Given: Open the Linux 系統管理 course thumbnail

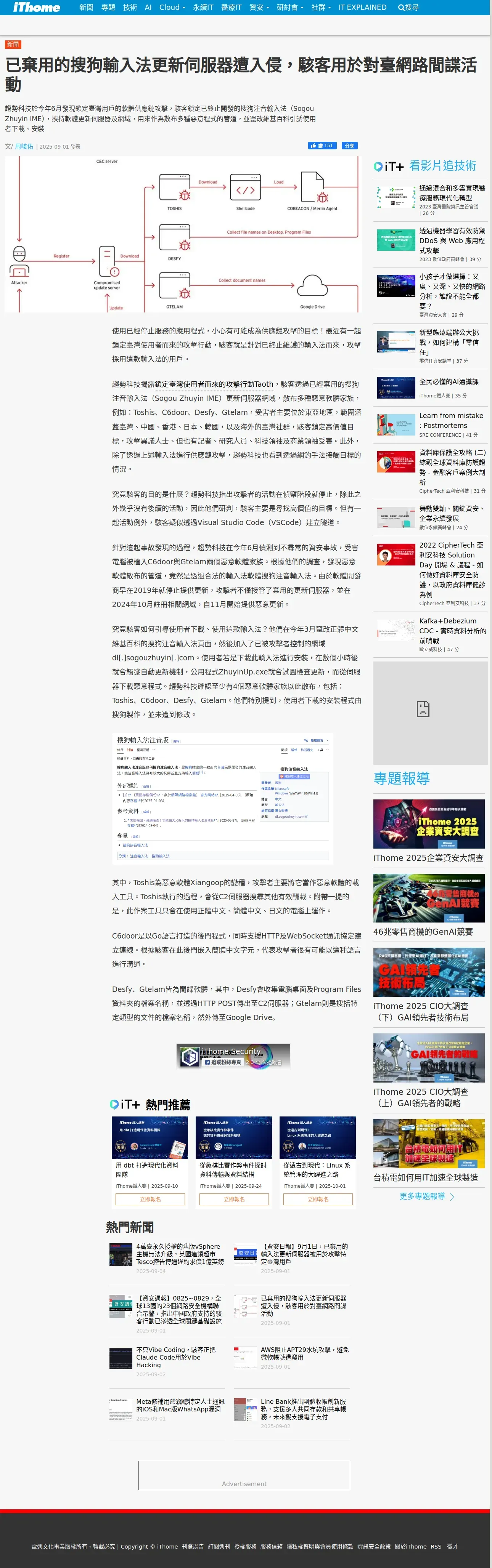Looking at the screenshot, I should pyautogui.click(x=318, y=1138).
